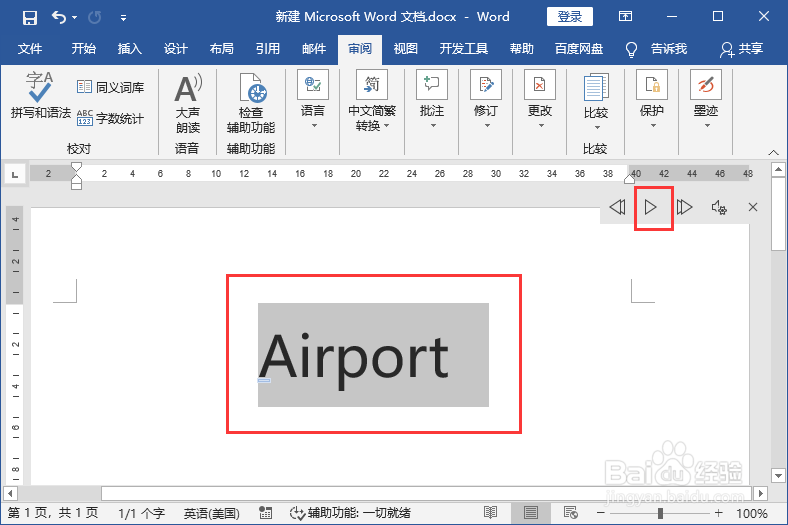The height and width of the screenshot is (525, 788).
Task: Open zoom dialog via 100% label
Action: click(x=752, y=513)
